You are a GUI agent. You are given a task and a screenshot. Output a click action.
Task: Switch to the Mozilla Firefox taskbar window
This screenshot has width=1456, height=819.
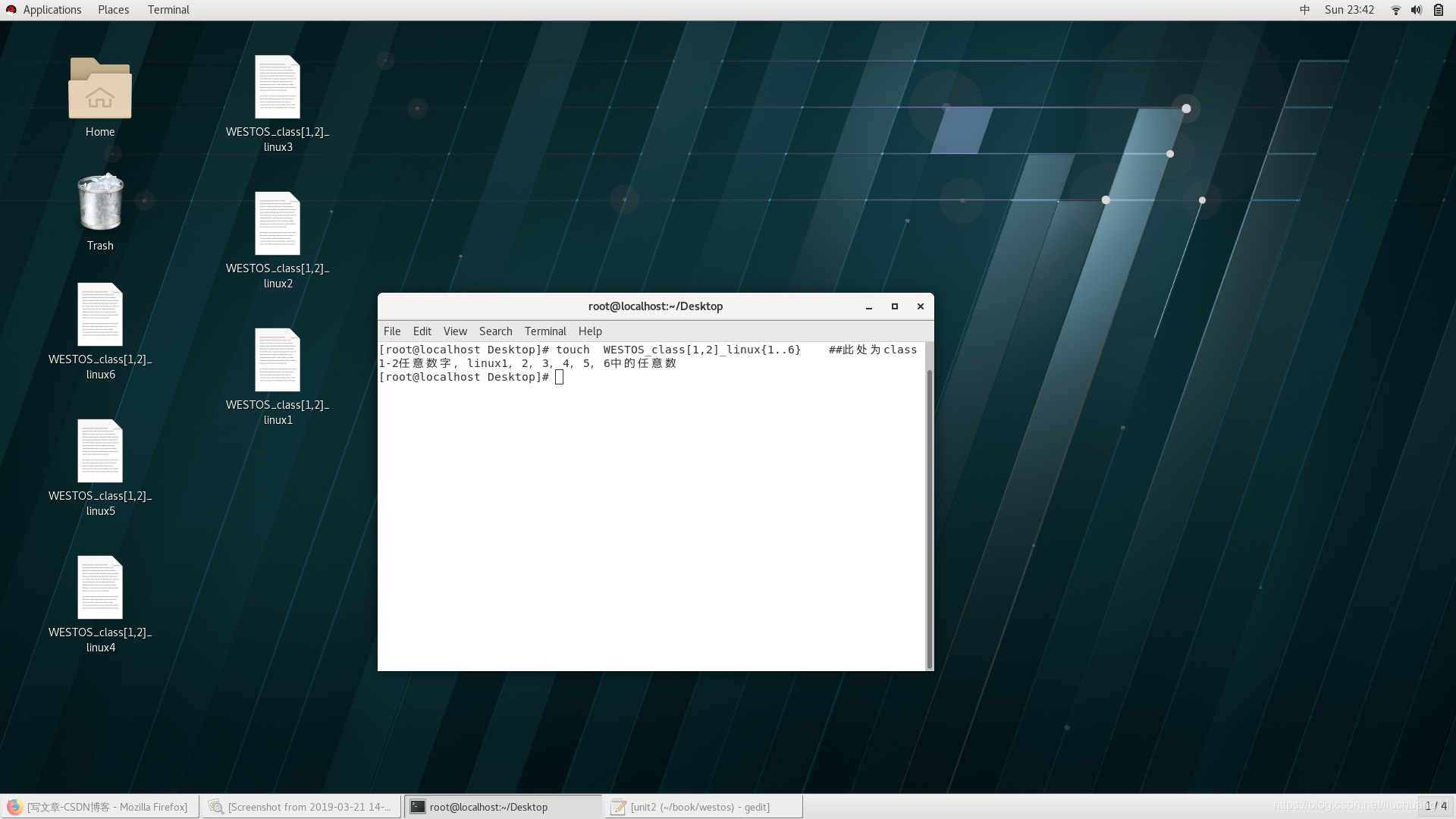(x=100, y=807)
